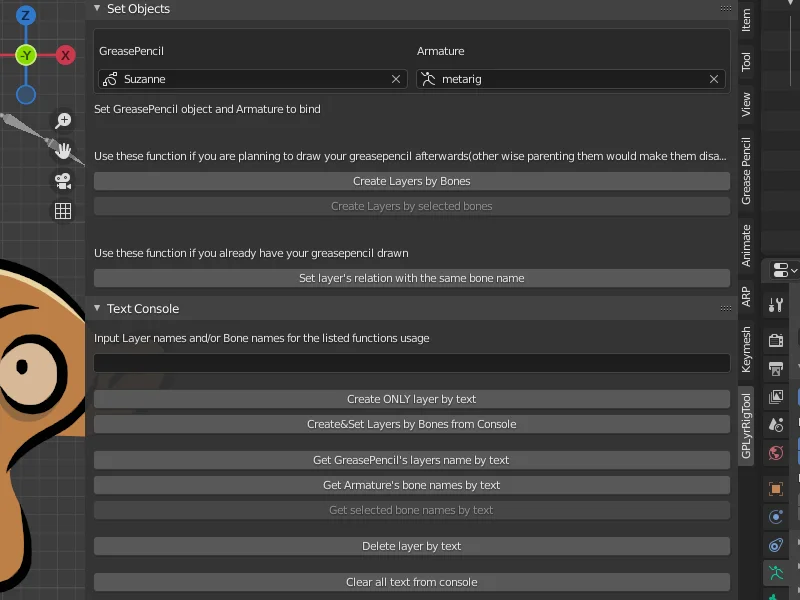The image size is (800, 600).
Task: Open World properties using the globe icon
Action: click(x=776, y=452)
